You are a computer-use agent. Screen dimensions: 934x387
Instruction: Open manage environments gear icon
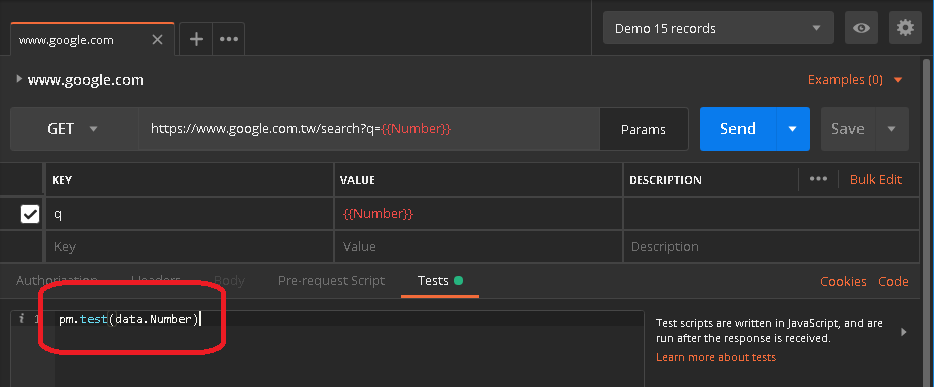(905, 28)
